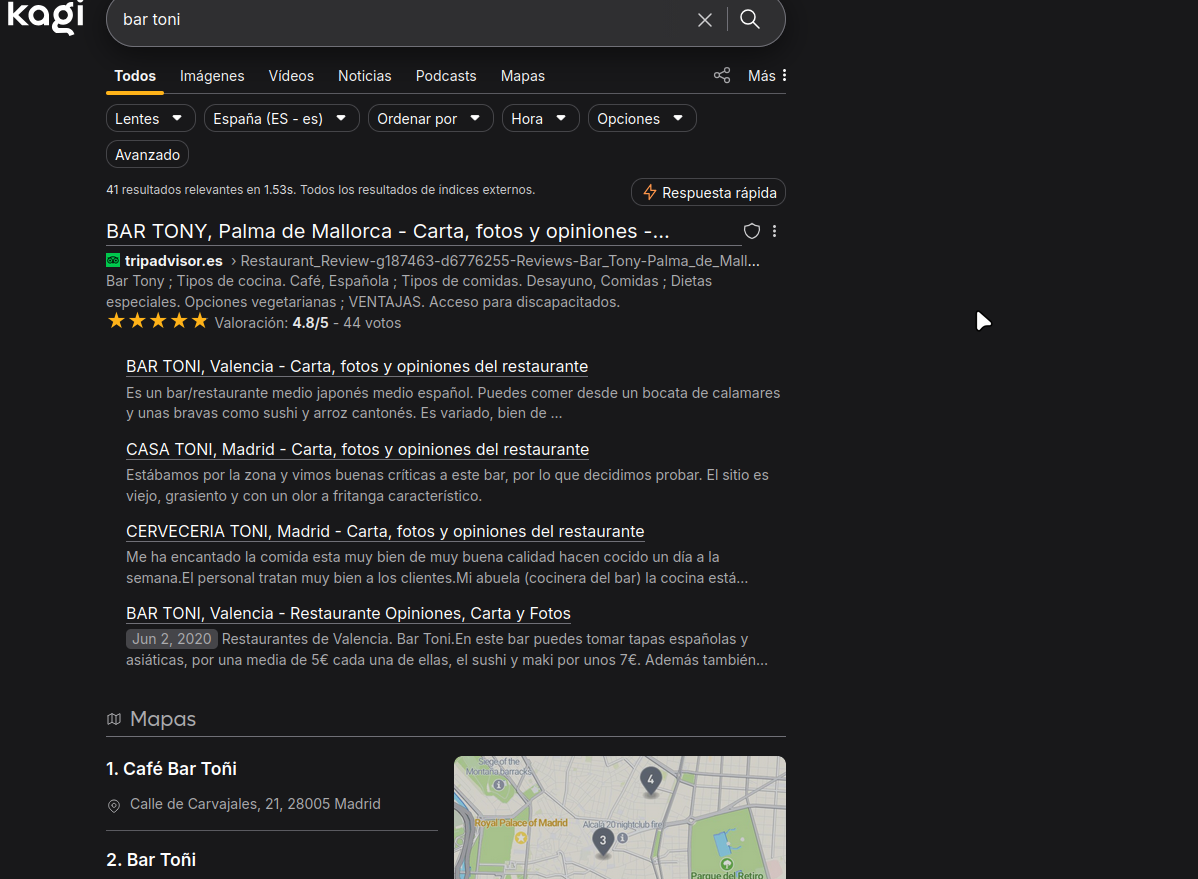This screenshot has height=879, width=1198.
Task: Click the Madrid map thumbnail
Action: click(x=620, y=817)
